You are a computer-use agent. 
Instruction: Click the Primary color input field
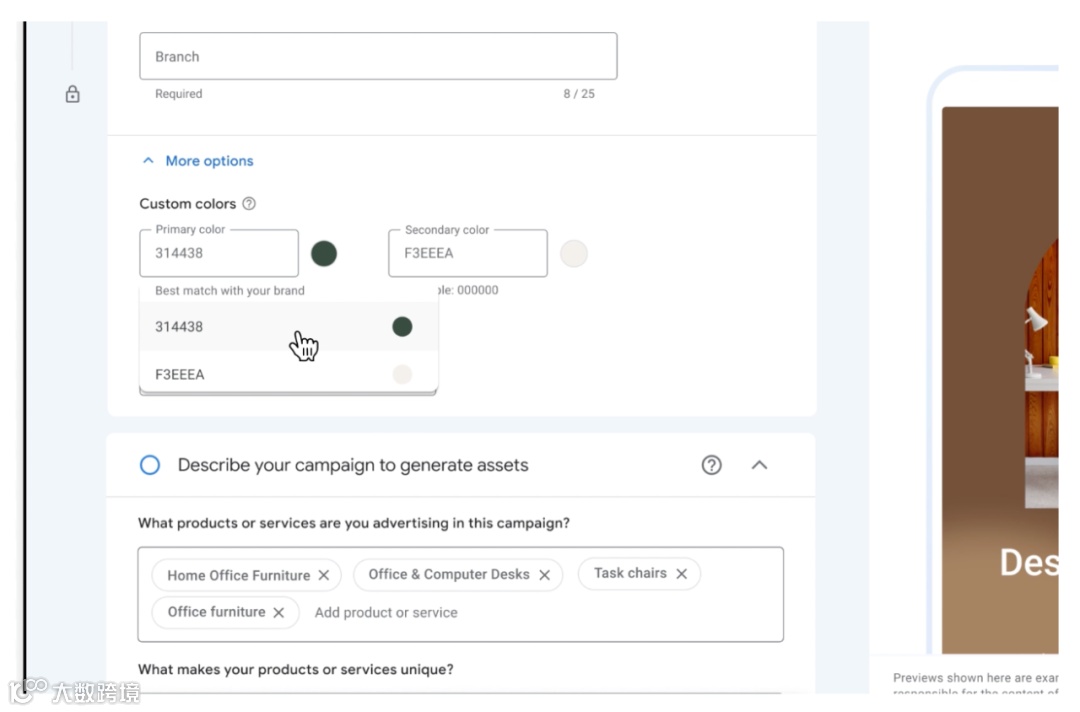pyautogui.click(x=219, y=254)
